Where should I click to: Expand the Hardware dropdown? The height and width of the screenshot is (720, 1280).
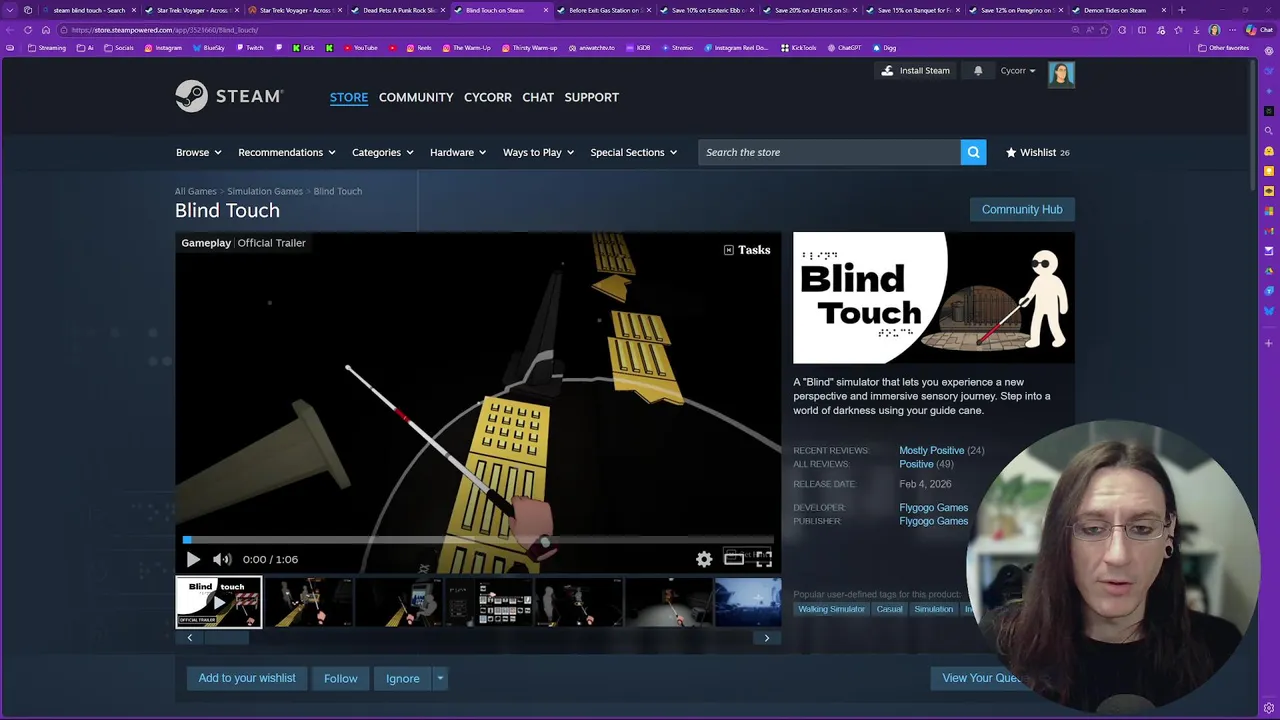(457, 152)
